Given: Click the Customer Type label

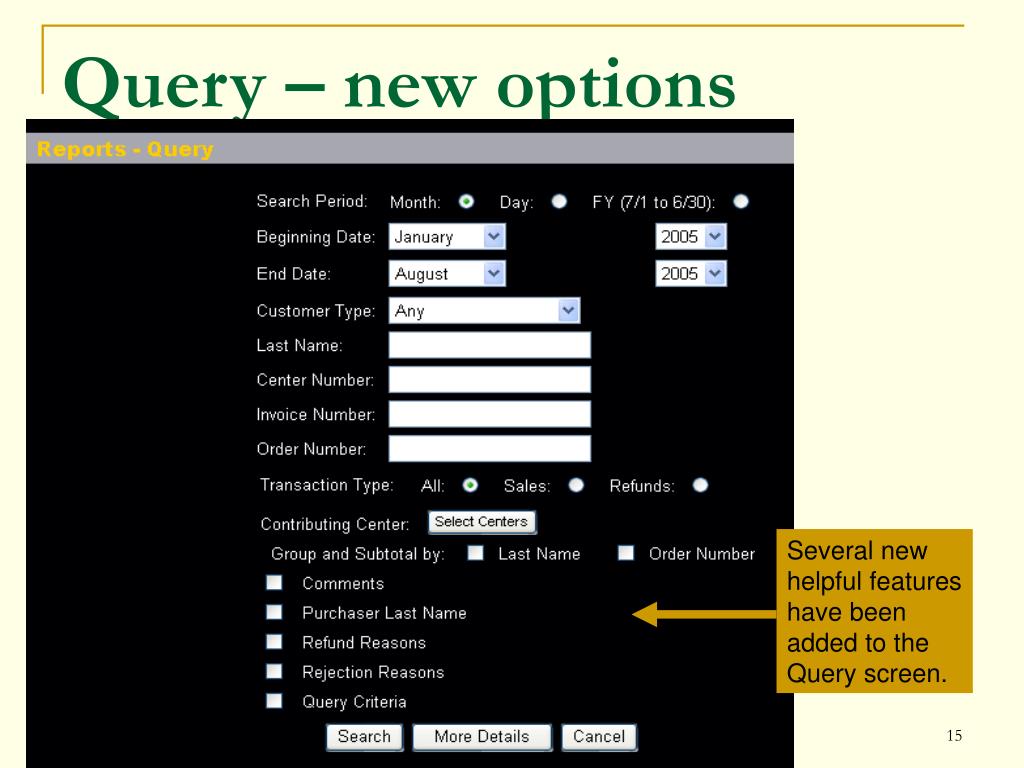Looking at the screenshot, I should coord(316,311).
